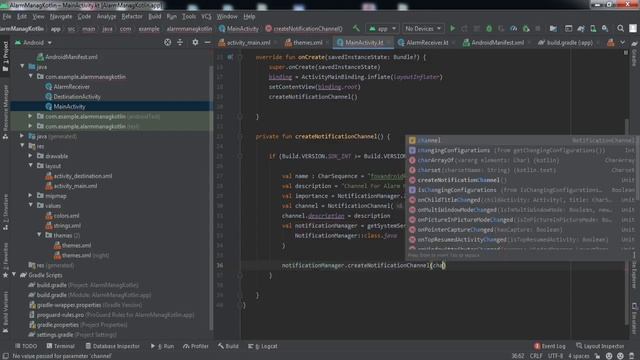Open the app run configuration dropdown

382,29
